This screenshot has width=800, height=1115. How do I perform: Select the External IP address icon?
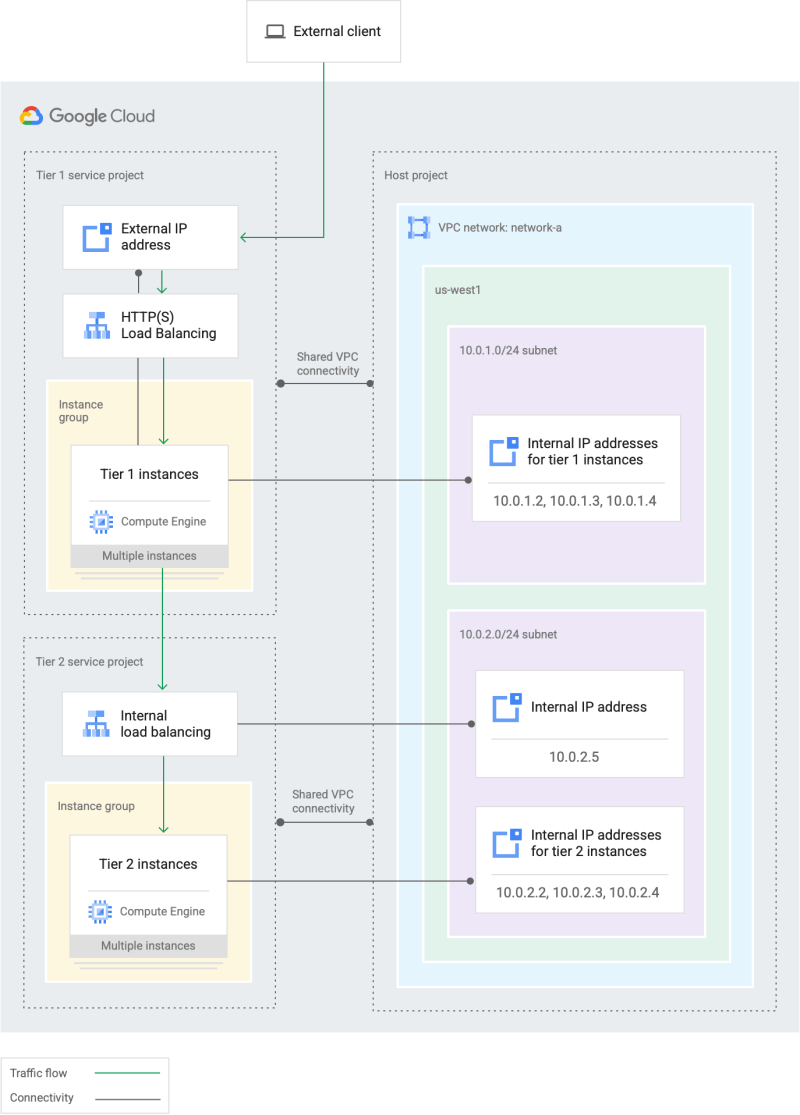coord(96,237)
